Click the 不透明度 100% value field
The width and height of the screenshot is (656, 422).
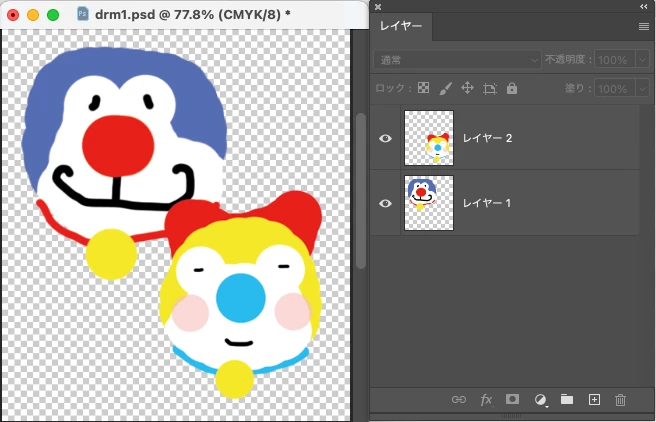(x=615, y=60)
